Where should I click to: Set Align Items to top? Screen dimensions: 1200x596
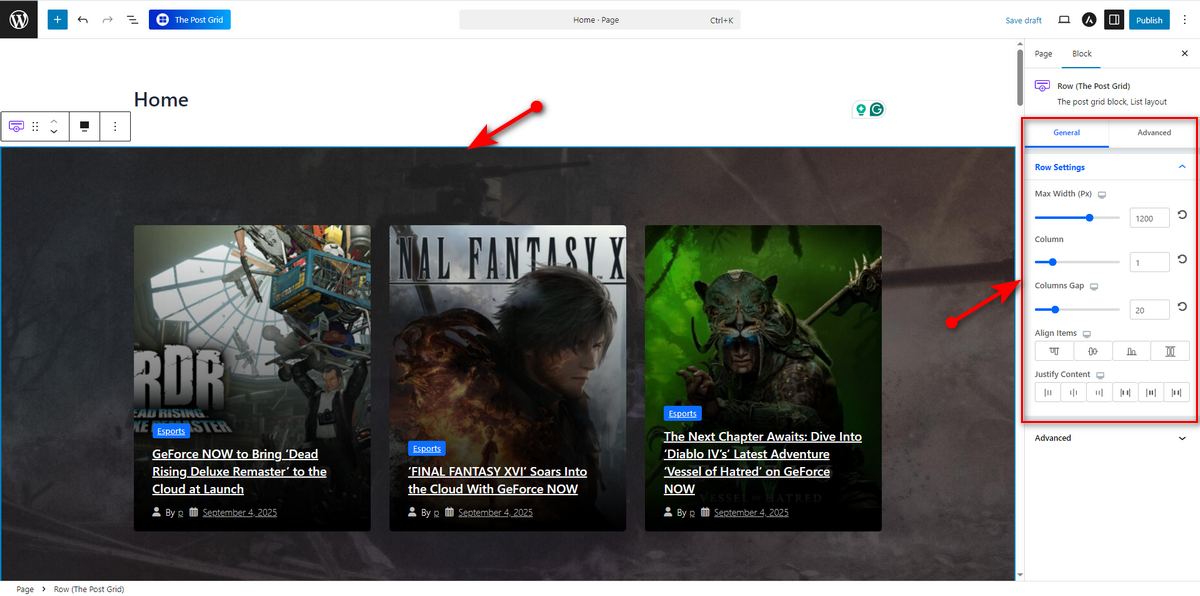1054,351
